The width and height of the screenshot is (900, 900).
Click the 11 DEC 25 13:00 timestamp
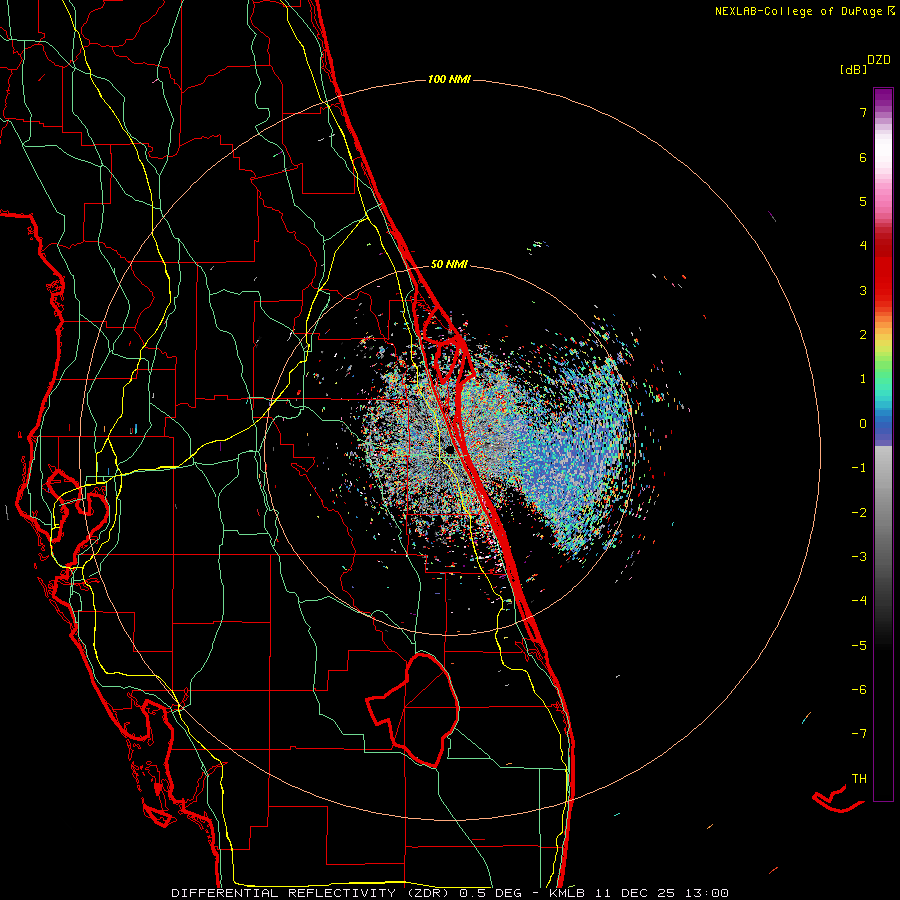[x=662, y=893]
